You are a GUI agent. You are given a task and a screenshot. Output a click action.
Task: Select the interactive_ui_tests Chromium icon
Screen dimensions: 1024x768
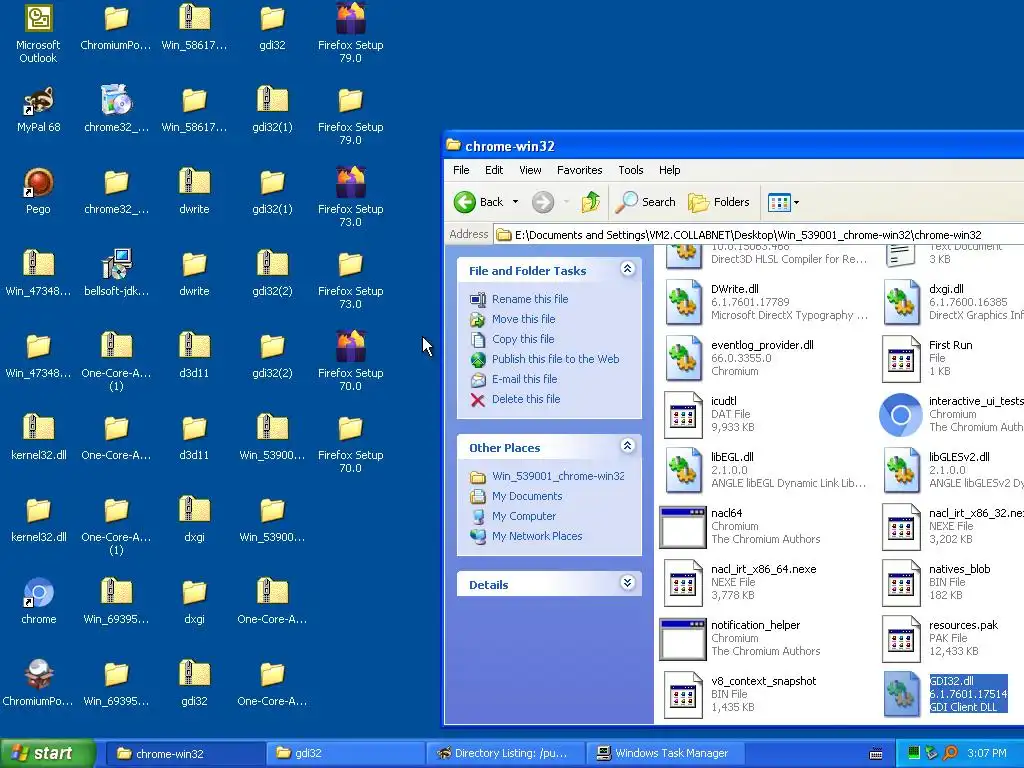901,415
